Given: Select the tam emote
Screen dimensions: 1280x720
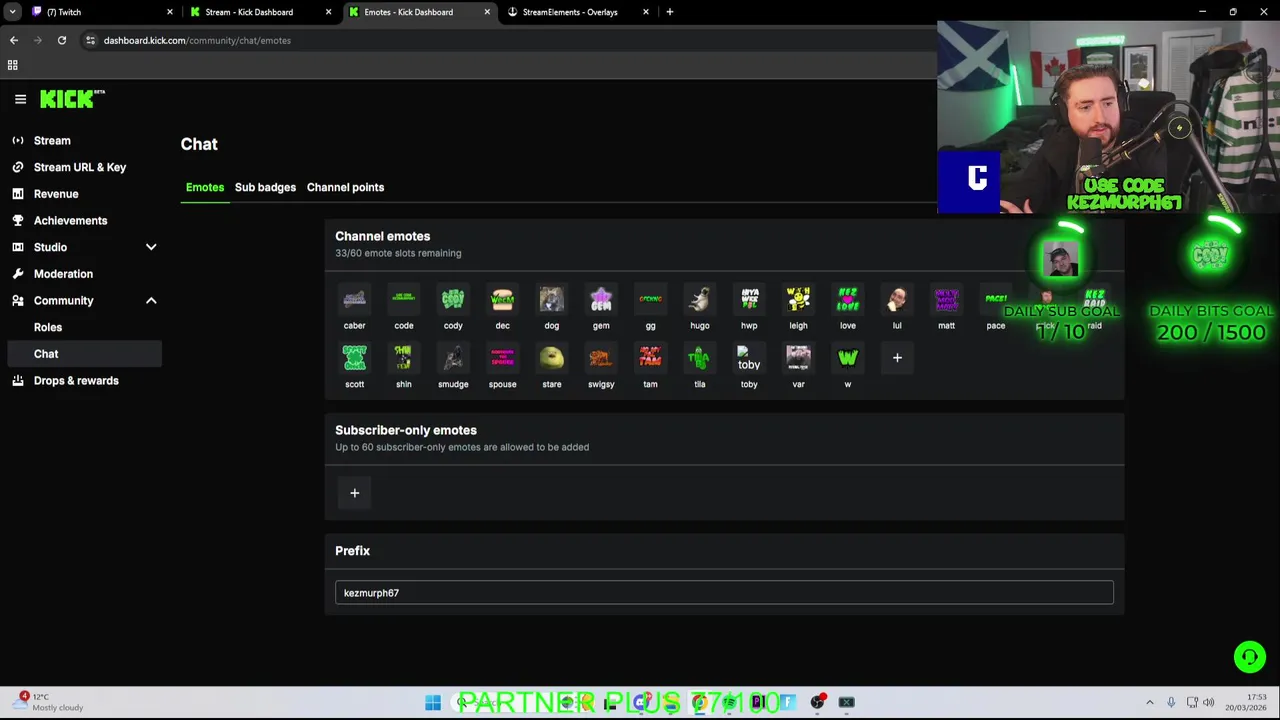Looking at the screenshot, I should [x=650, y=358].
